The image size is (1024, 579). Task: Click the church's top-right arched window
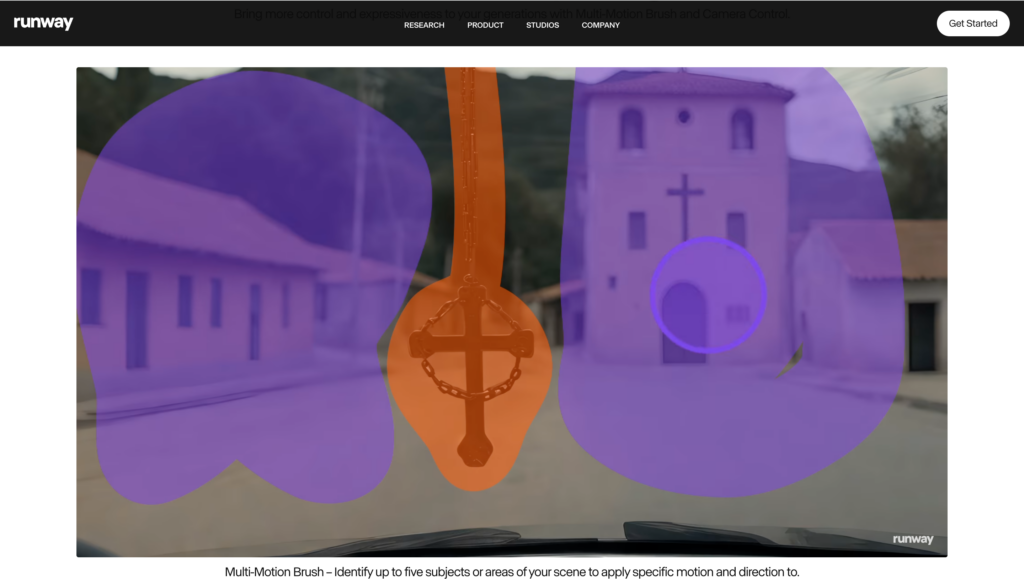[741, 129]
